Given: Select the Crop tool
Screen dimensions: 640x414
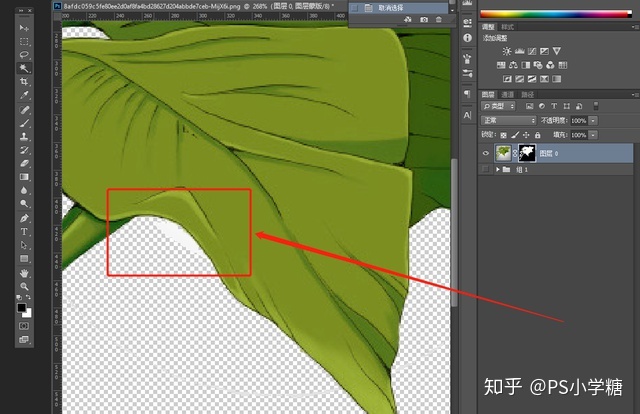Looking at the screenshot, I should click(x=24, y=82).
